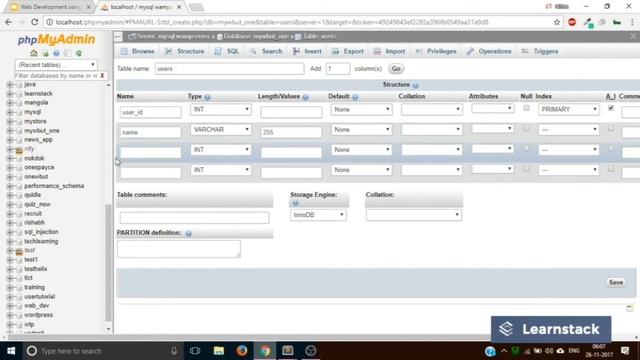Click the help icon next to Type

tap(207, 97)
